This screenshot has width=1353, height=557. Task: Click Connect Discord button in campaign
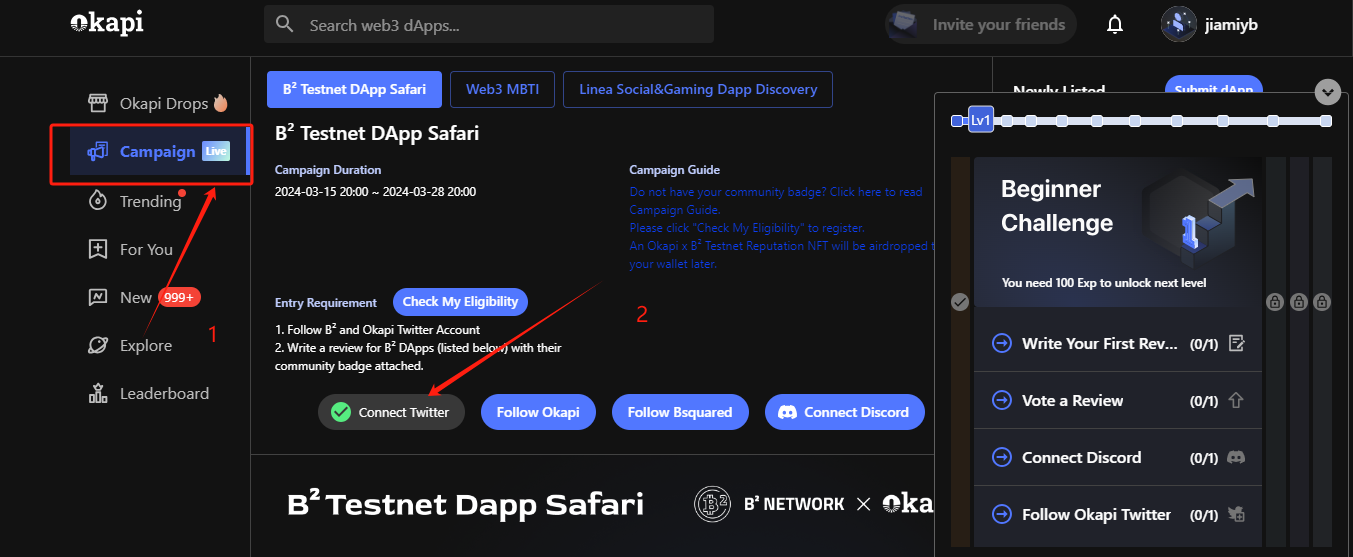(x=845, y=412)
